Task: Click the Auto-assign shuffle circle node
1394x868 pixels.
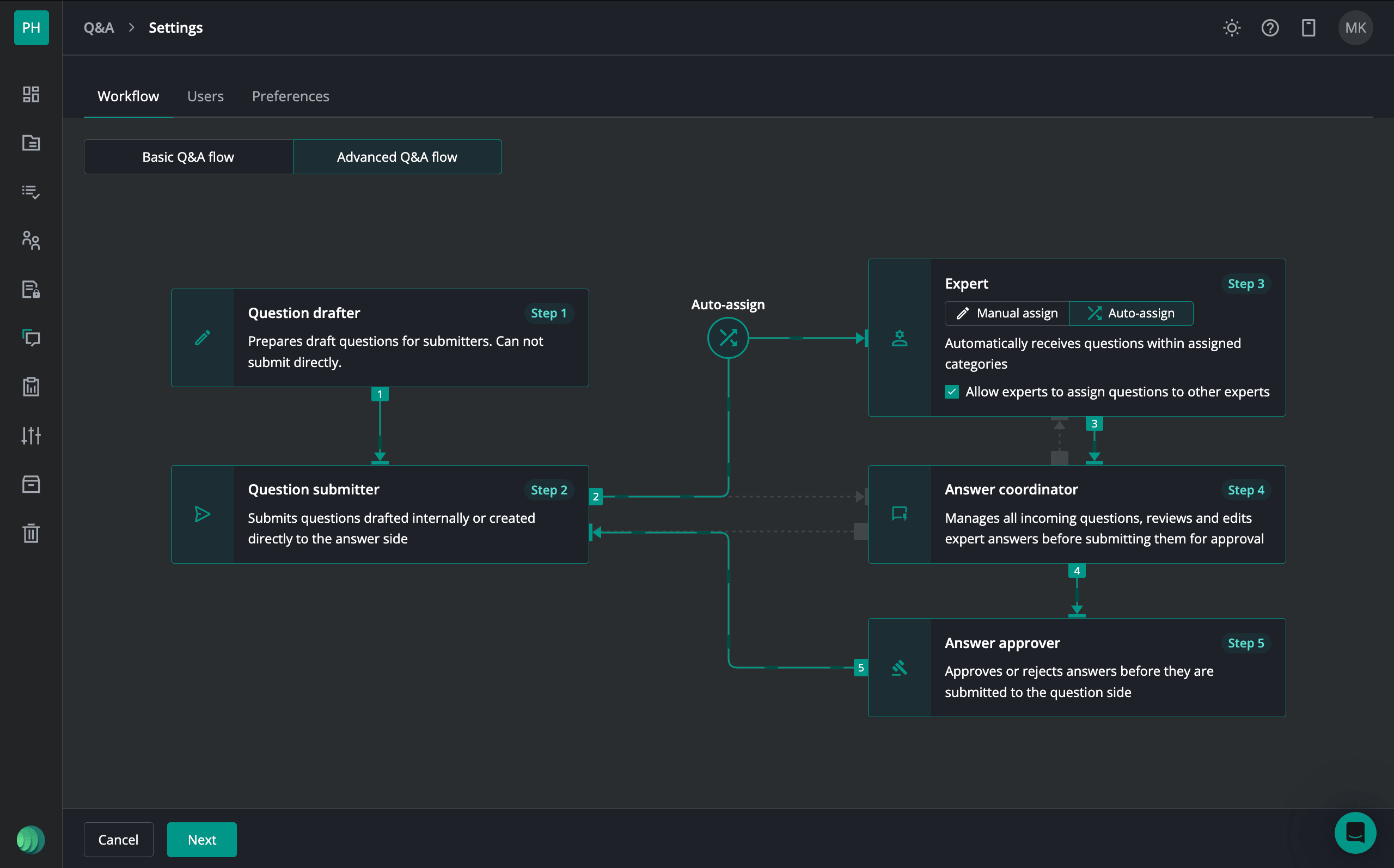Action: tap(727, 338)
